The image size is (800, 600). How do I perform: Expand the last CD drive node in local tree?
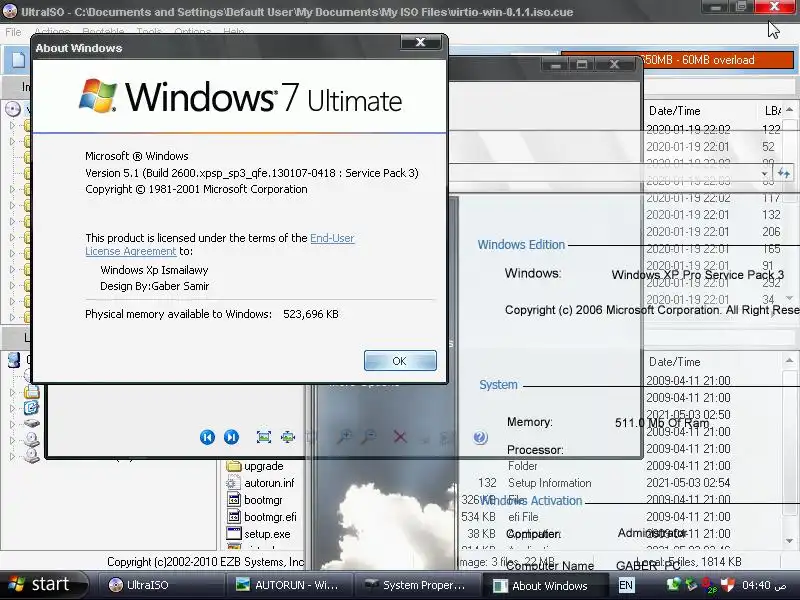(x=12, y=456)
